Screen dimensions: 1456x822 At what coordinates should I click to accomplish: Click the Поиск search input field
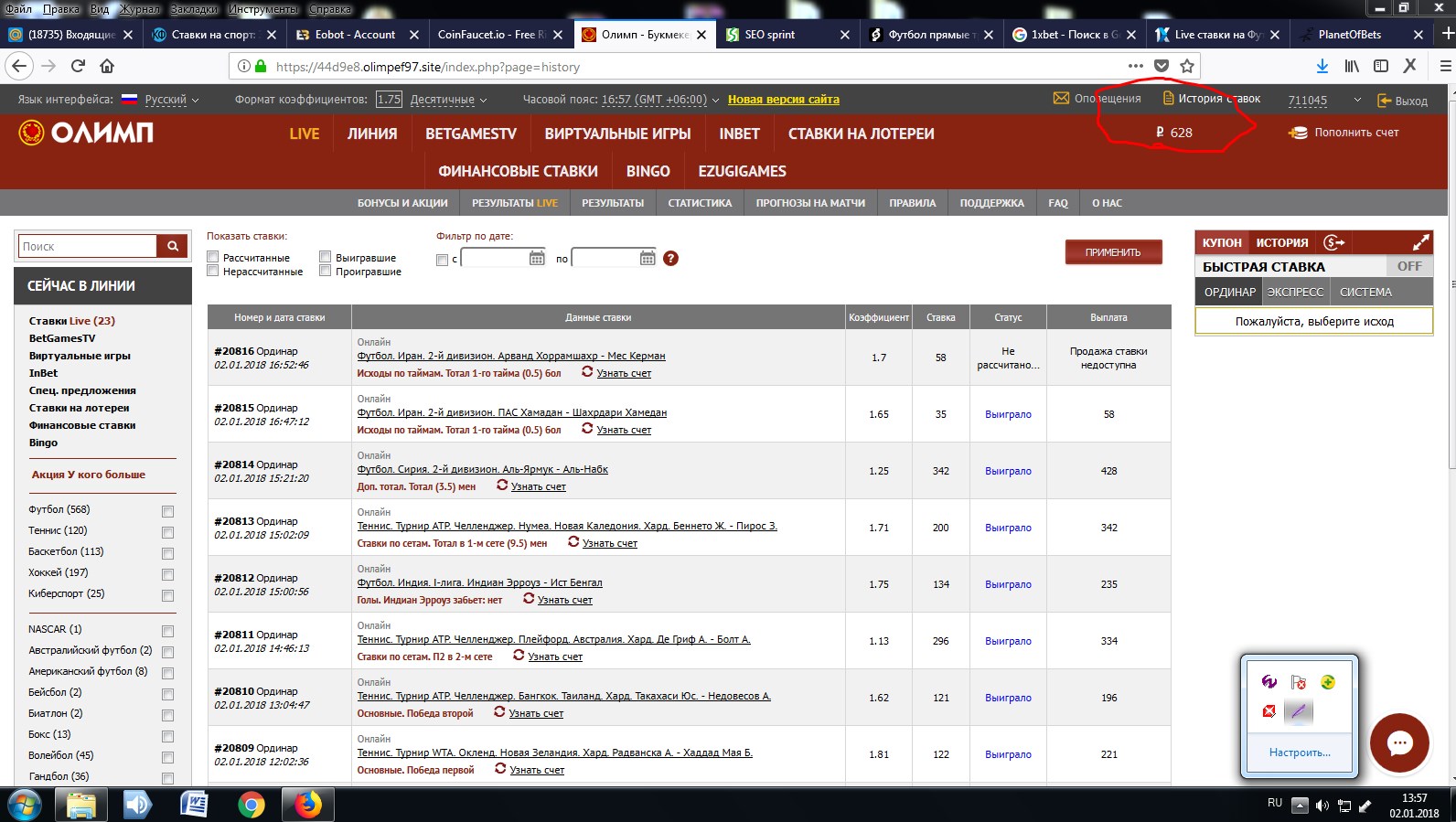(x=88, y=246)
